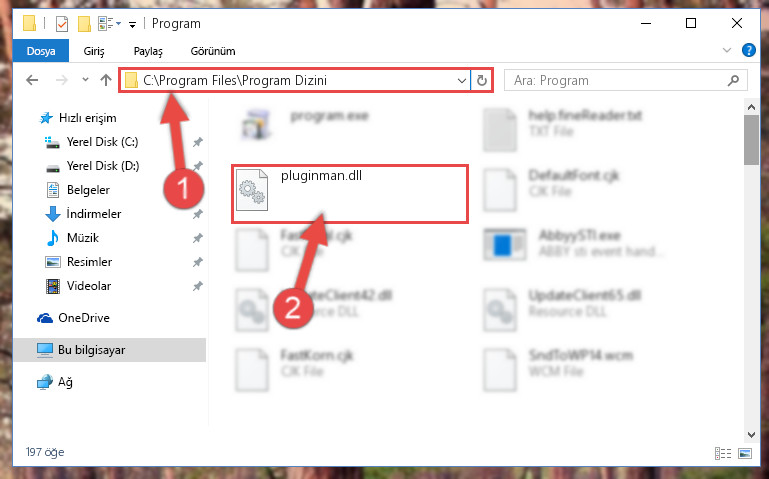Switch to the Görünüm tab
The height and width of the screenshot is (479, 769).
point(213,51)
